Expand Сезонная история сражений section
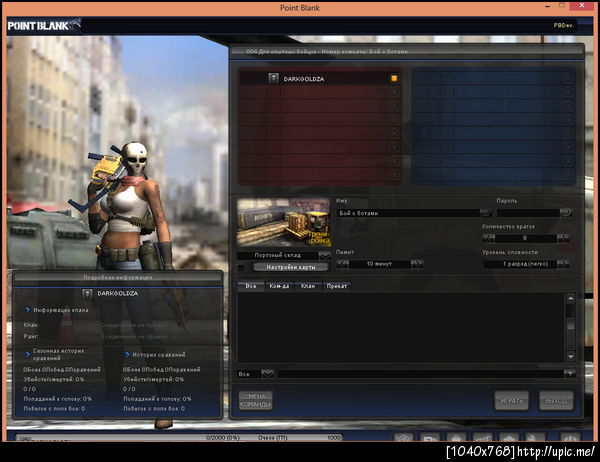The width and height of the screenshot is (600, 462). 28,354
